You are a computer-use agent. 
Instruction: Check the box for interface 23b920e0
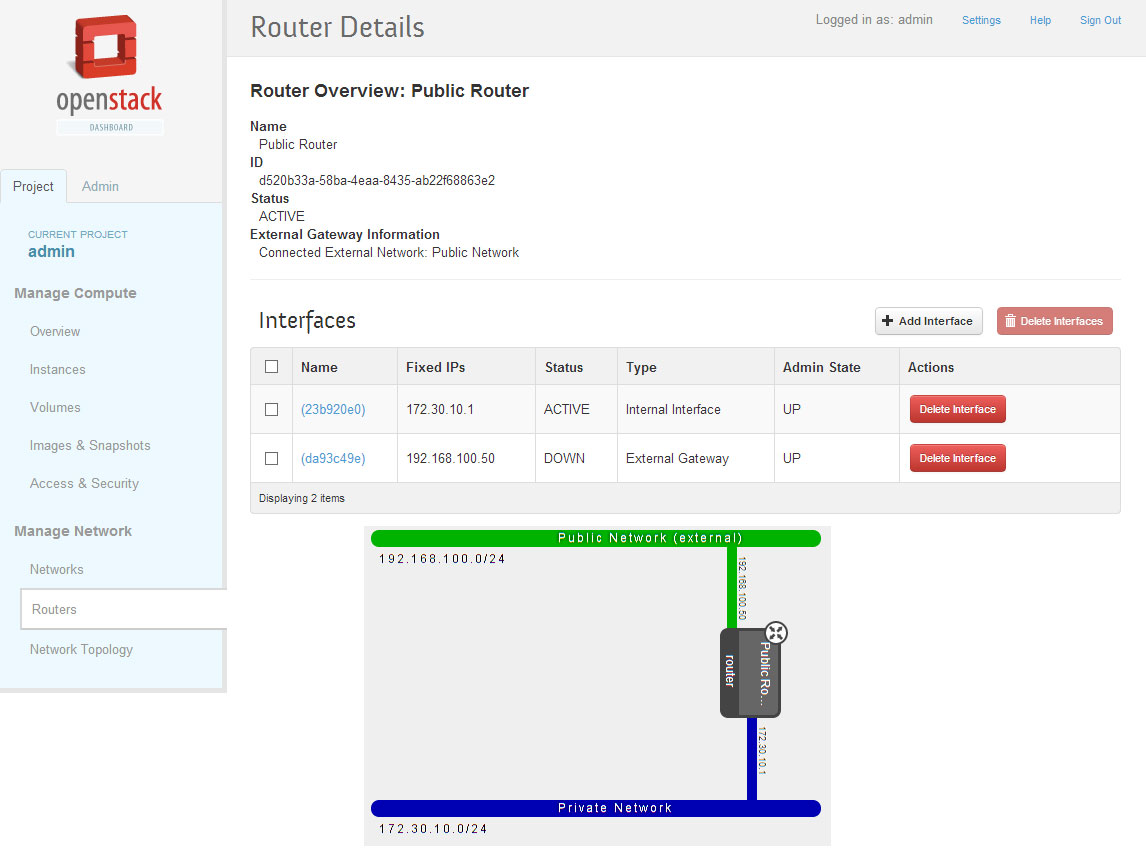pyautogui.click(x=271, y=409)
